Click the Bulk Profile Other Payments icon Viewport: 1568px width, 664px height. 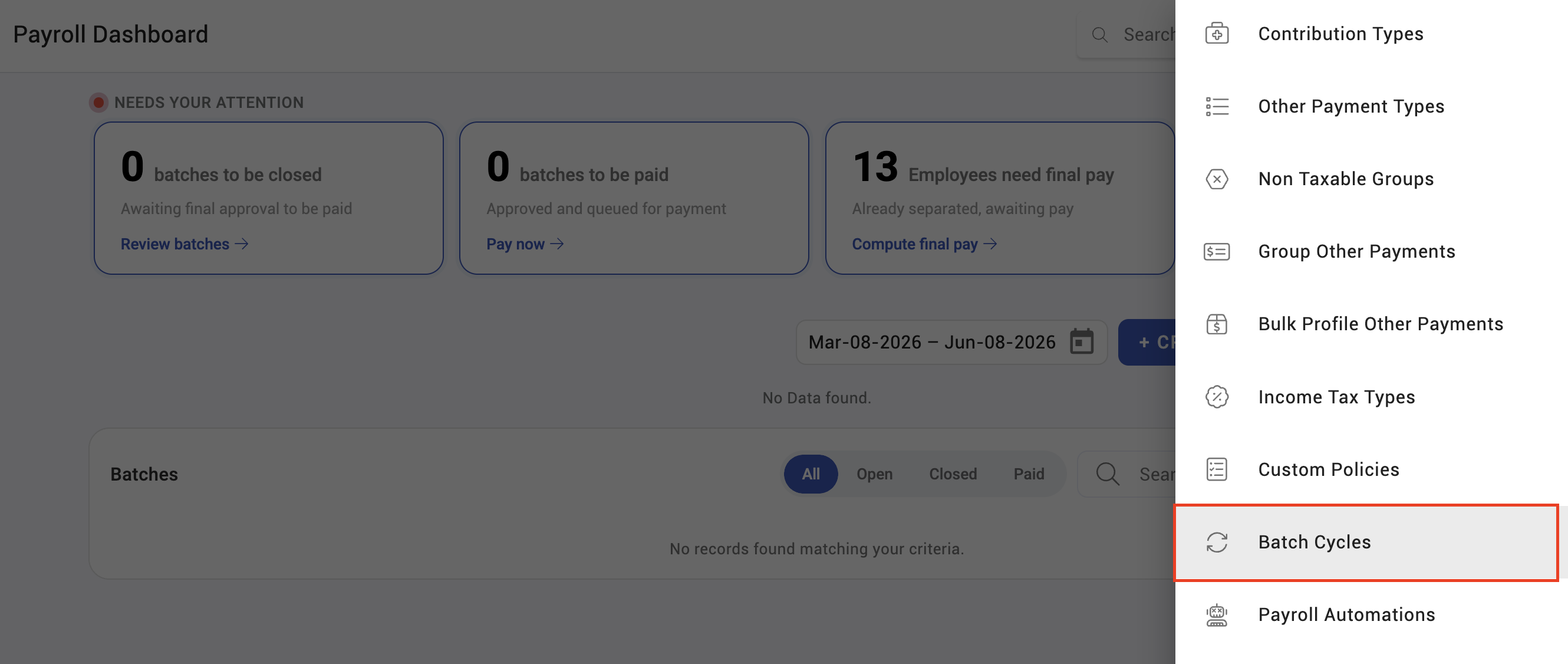click(x=1217, y=324)
